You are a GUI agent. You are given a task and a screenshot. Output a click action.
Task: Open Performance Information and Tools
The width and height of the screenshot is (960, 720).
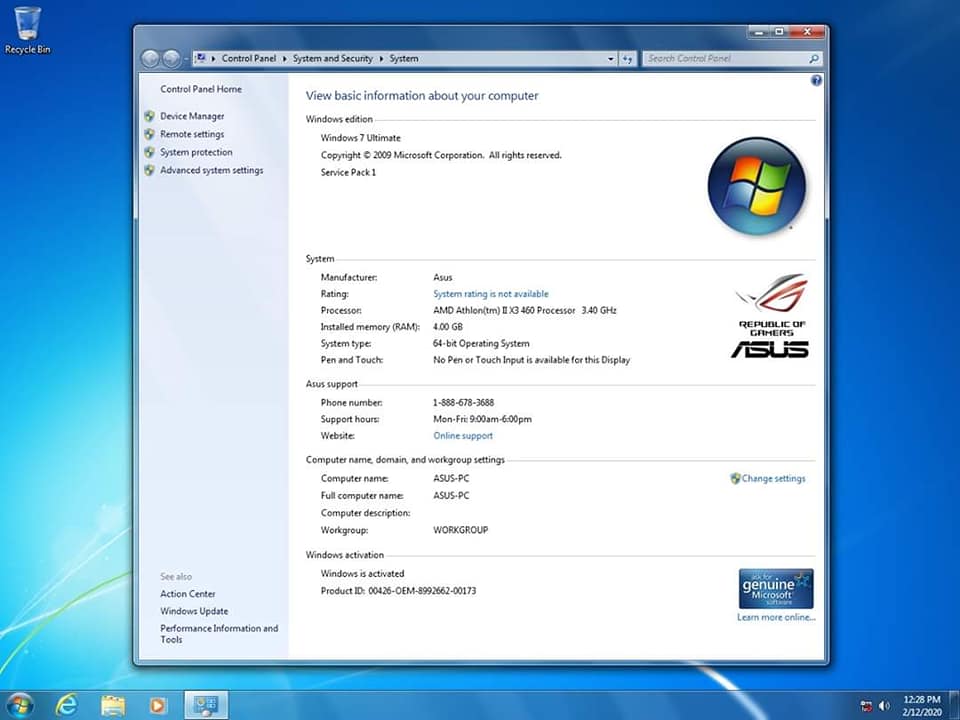pyautogui.click(x=219, y=634)
